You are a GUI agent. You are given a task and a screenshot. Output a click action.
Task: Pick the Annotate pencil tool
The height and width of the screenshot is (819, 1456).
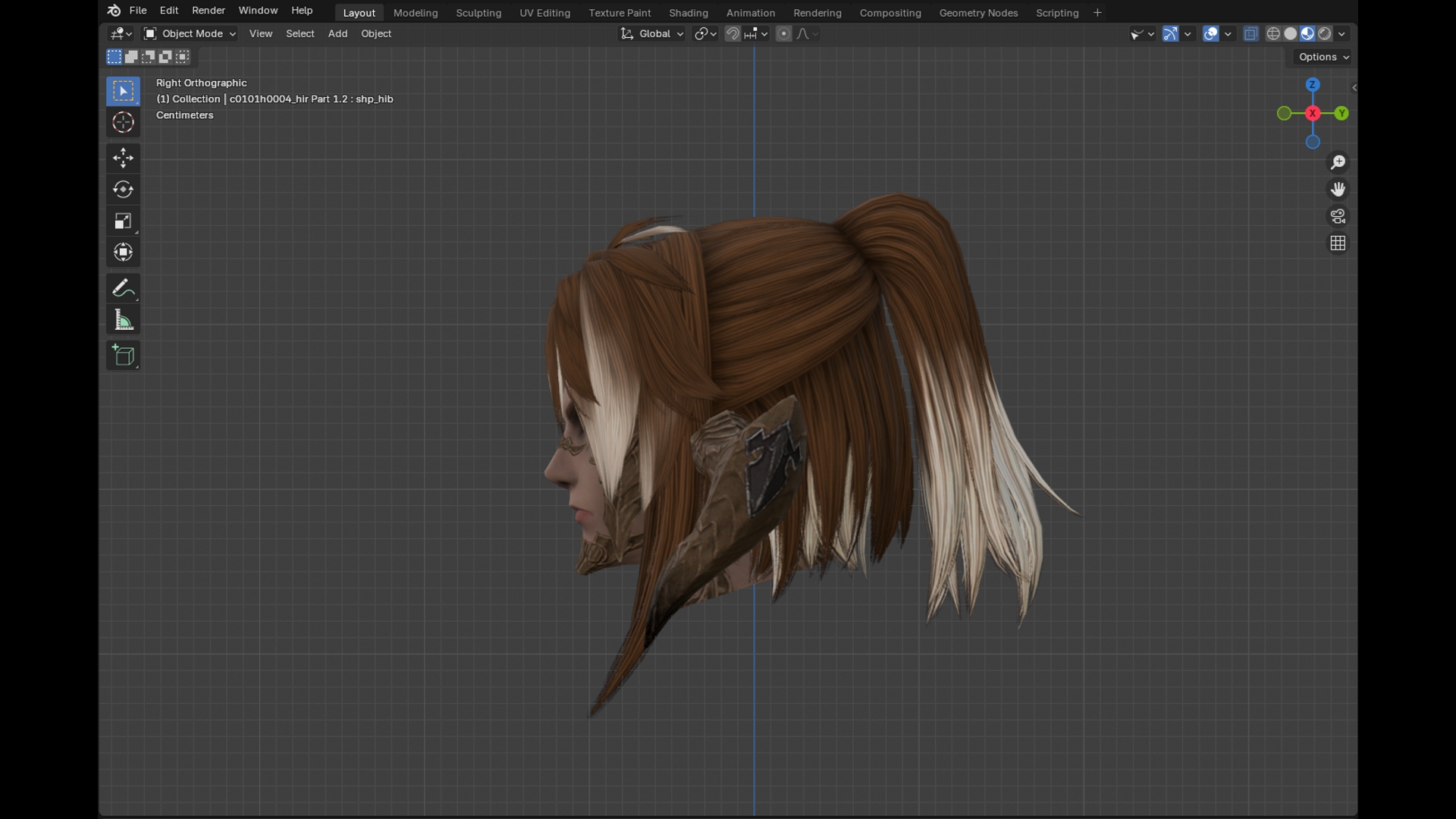[123, 288]
